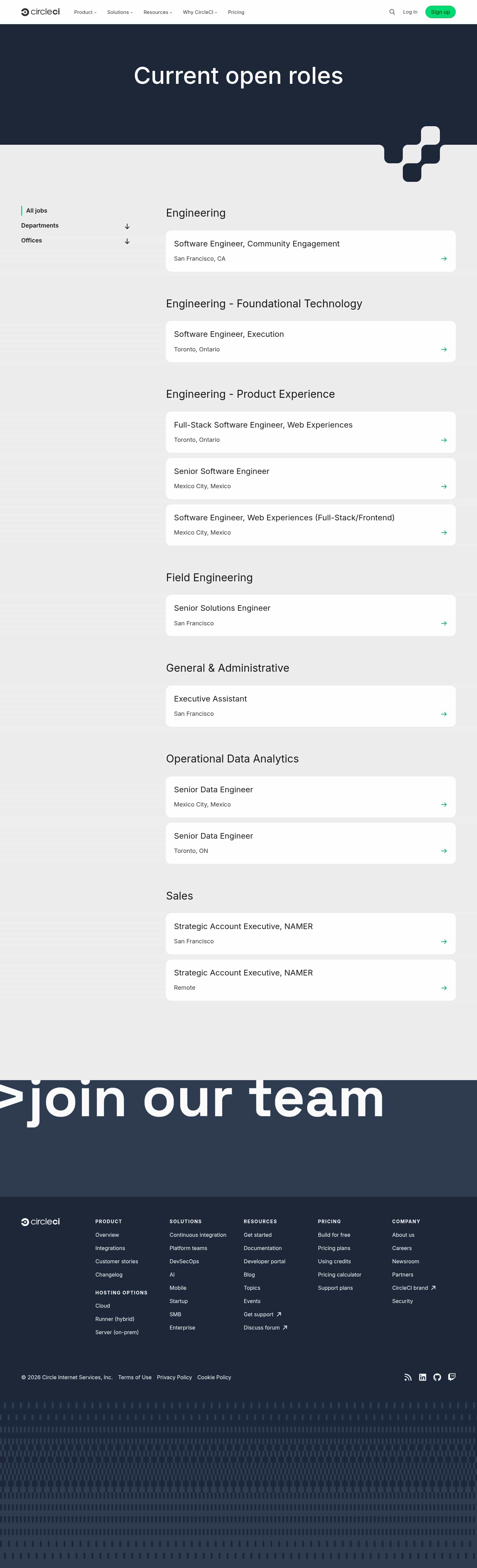
Task: Click the CircleCI logo in top header
Action: (40, 12)
